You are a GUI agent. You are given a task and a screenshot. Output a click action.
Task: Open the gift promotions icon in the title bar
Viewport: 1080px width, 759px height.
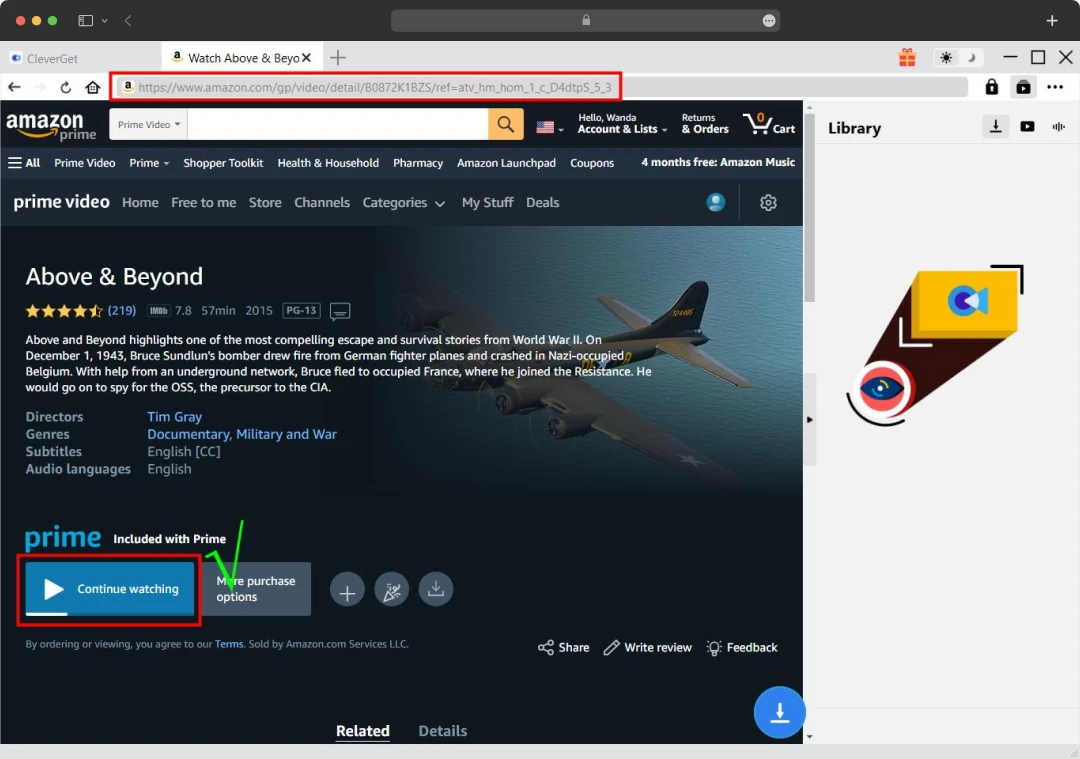click(x=907, y=57)
